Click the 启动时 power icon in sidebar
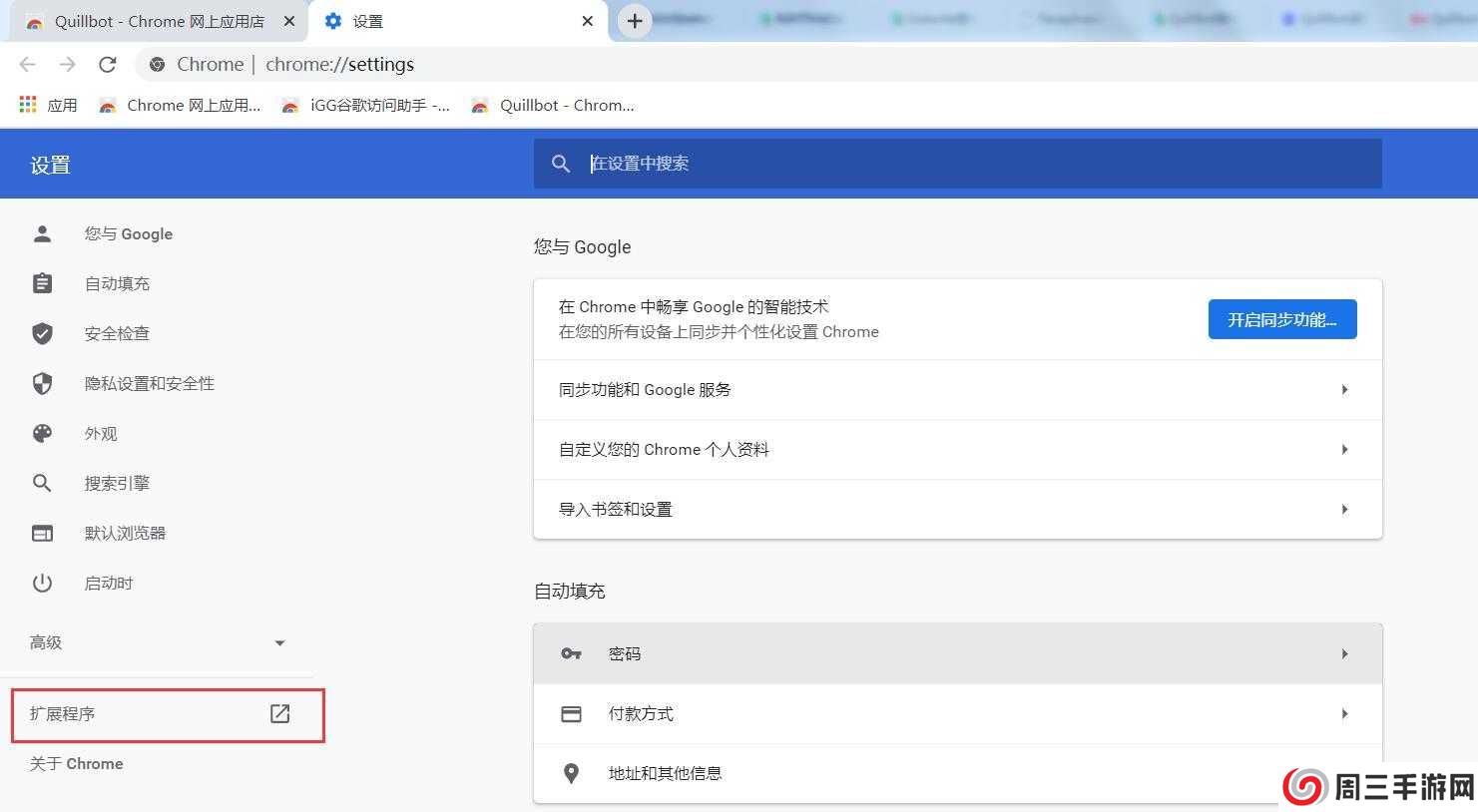 (42, 583)
